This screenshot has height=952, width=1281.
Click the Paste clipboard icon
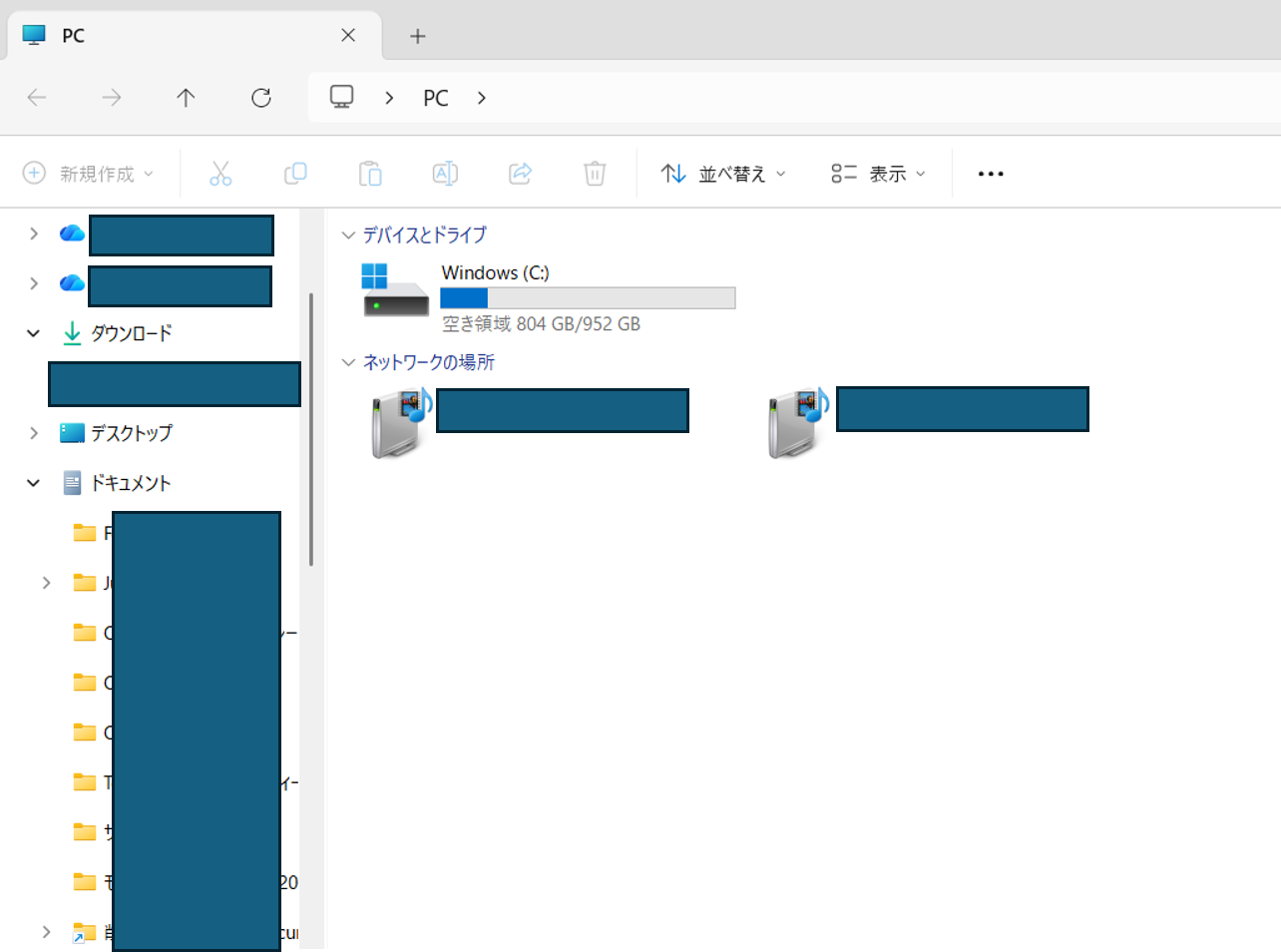click(x=370, y=174)
